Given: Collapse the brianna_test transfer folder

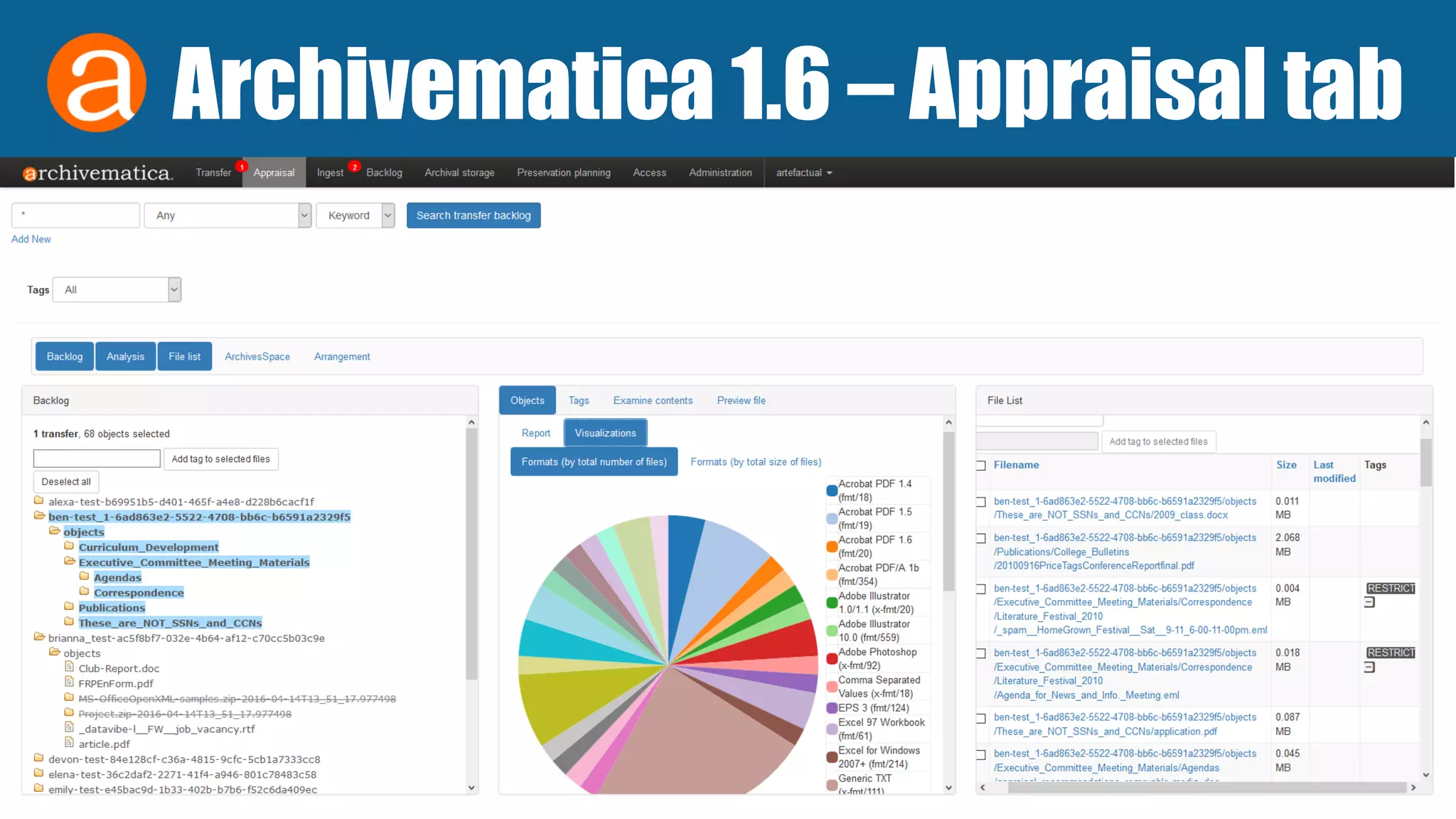Looking at the screenshot, I should pyautogui.click(x=39, y=637).
